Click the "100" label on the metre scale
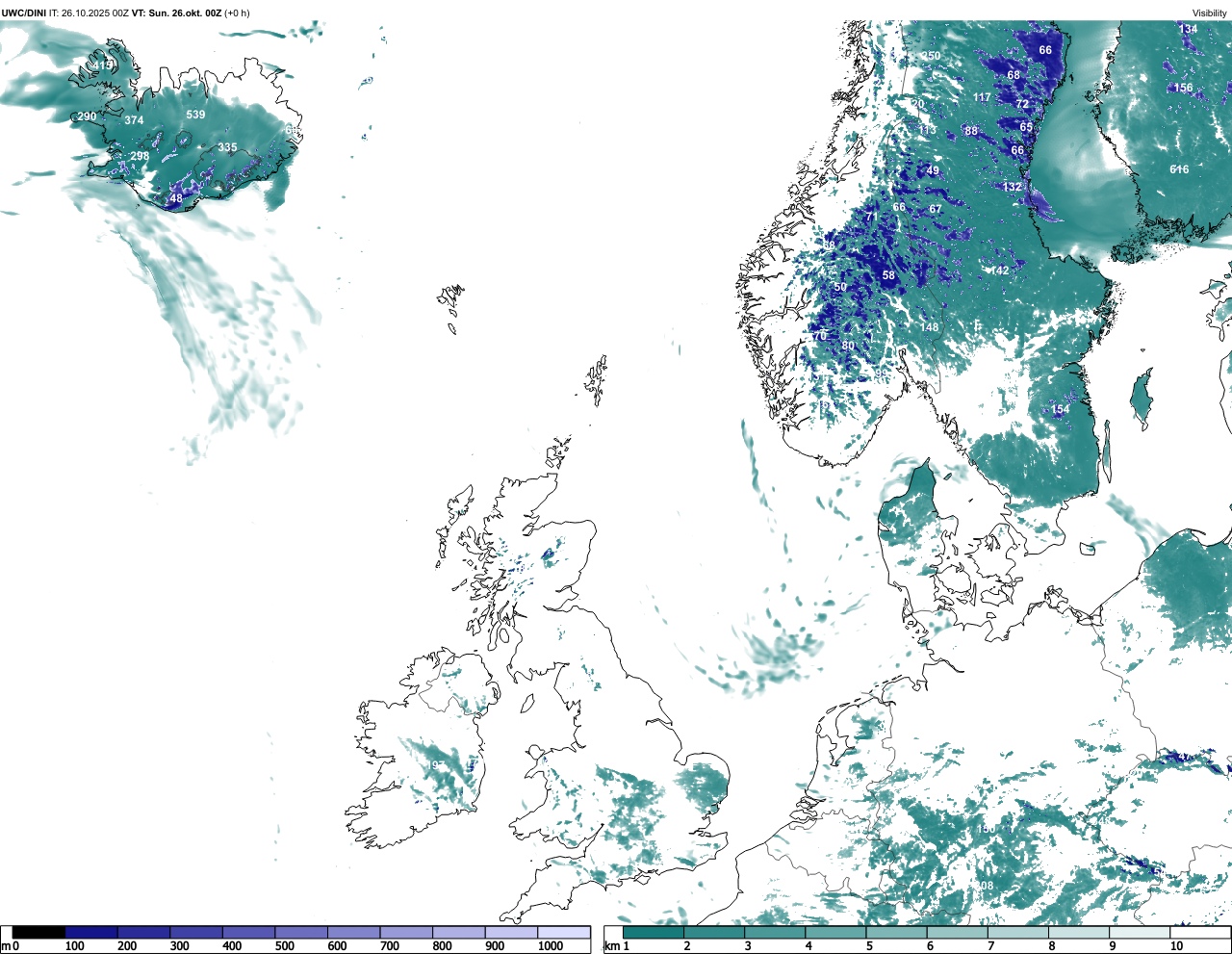 tap(74, 946)
